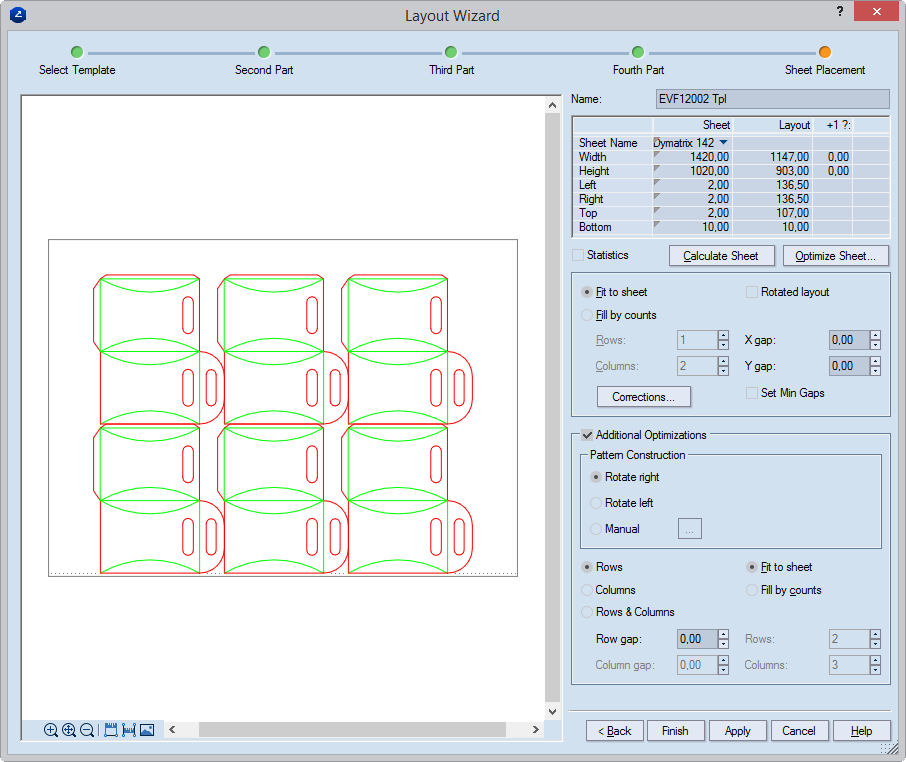Click the zoom in magnifier icon
Viewport: 906px width, 762px height.
[51, 730]
